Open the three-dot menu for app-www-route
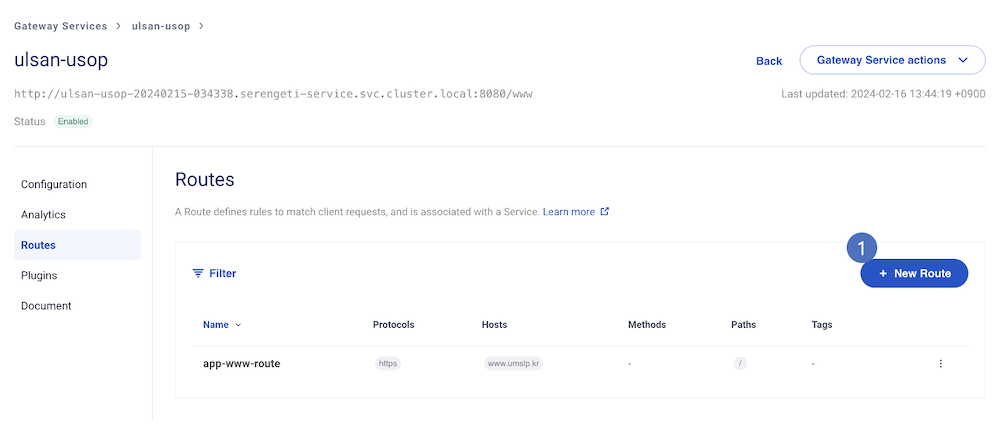This screenshot has height=428, width=1000. click(940, 364)
